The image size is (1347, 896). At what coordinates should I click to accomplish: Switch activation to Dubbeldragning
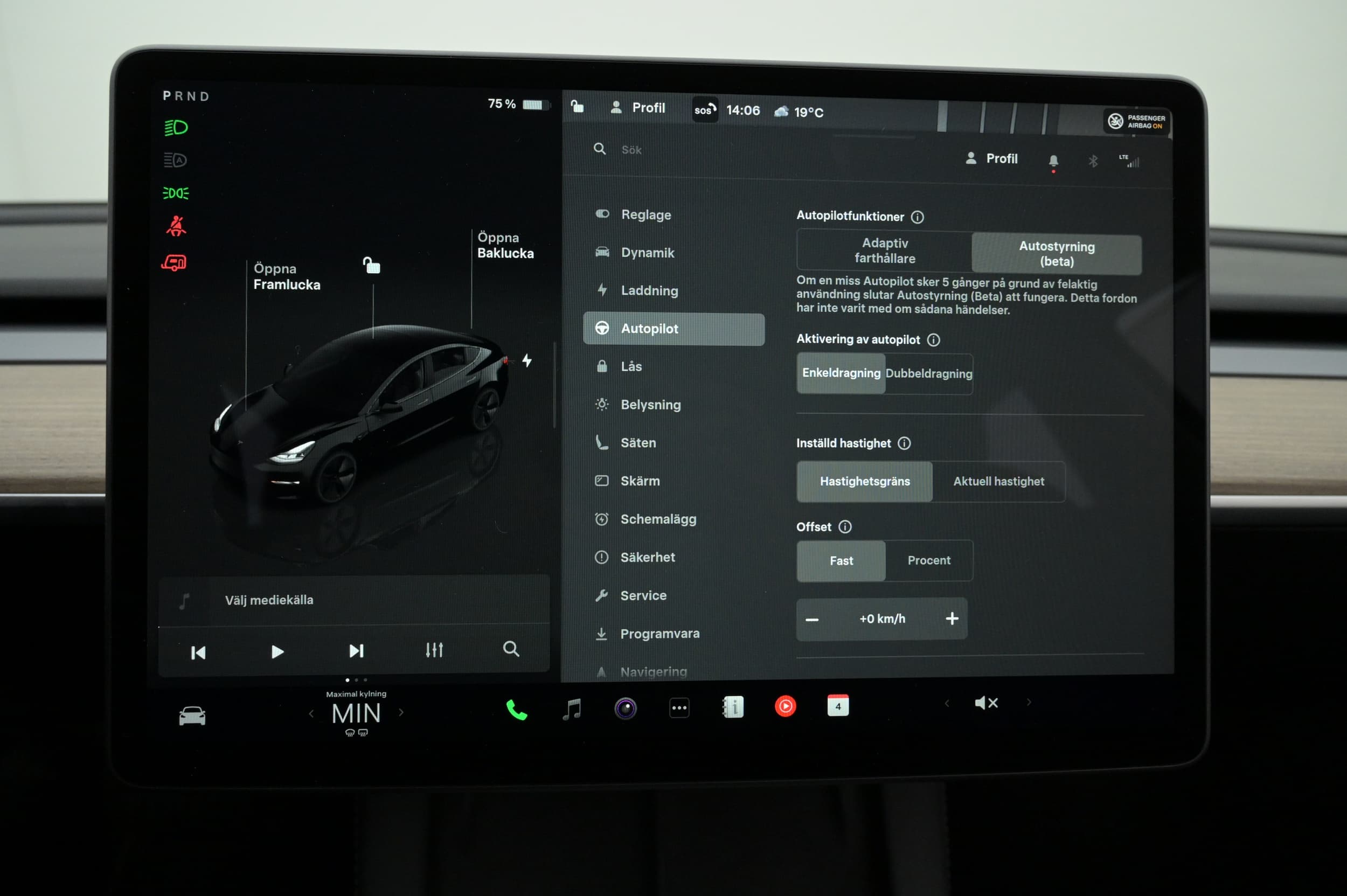tap(929, 374)
